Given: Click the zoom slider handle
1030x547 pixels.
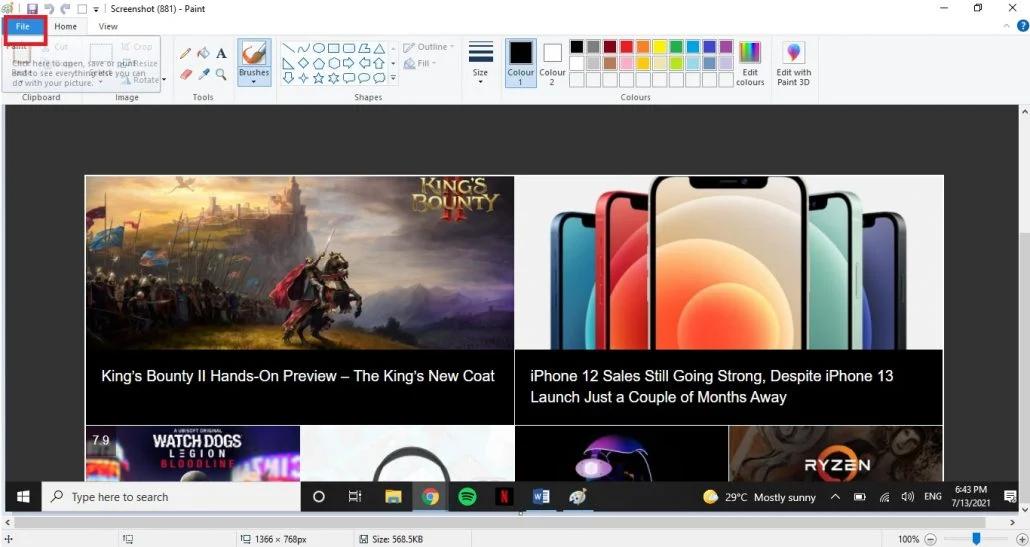Looking at the screenshot, I should pyautogui.click(x=976, y=538).
